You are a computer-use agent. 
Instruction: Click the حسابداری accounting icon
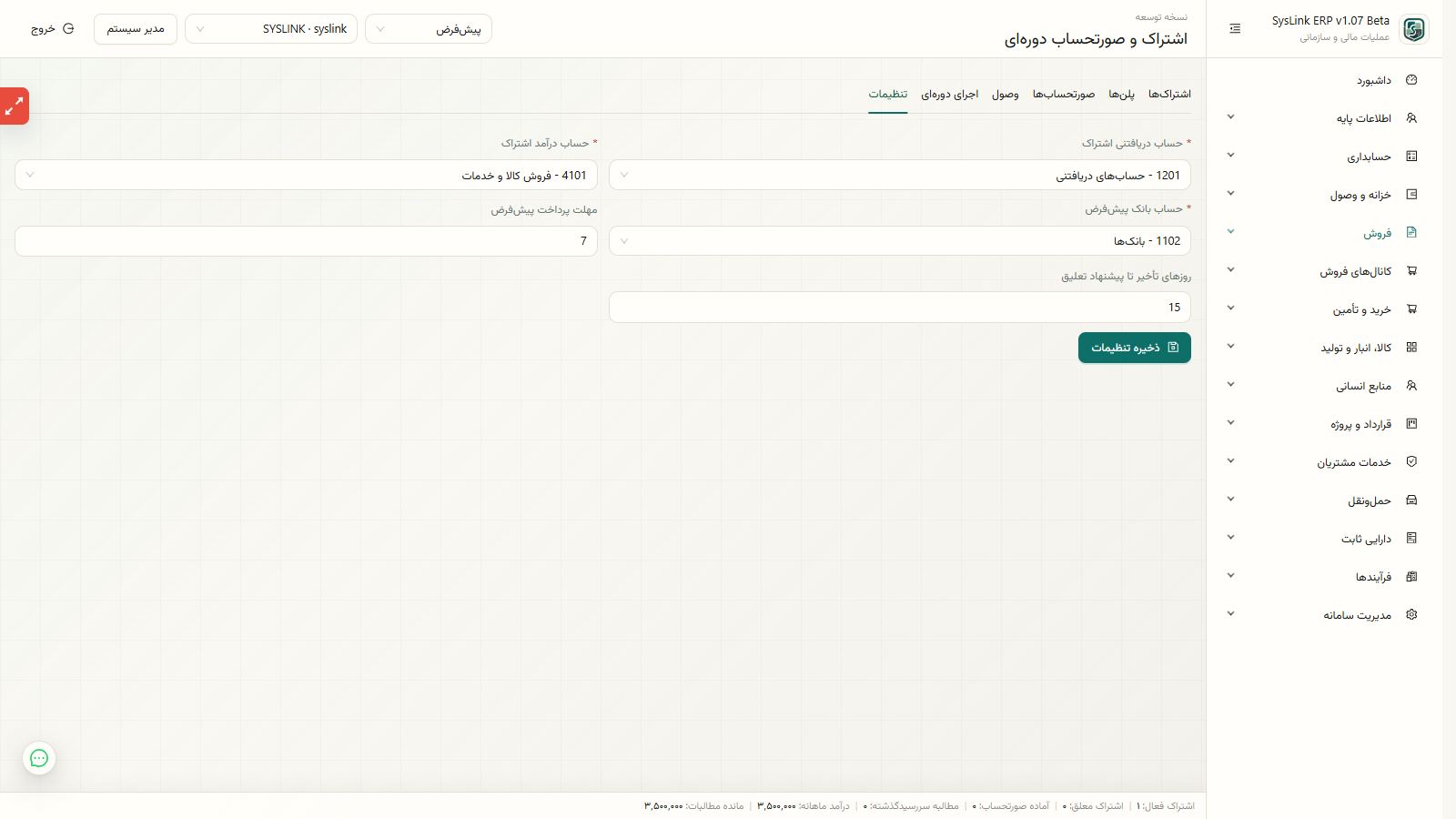(x=1411, y=157)
